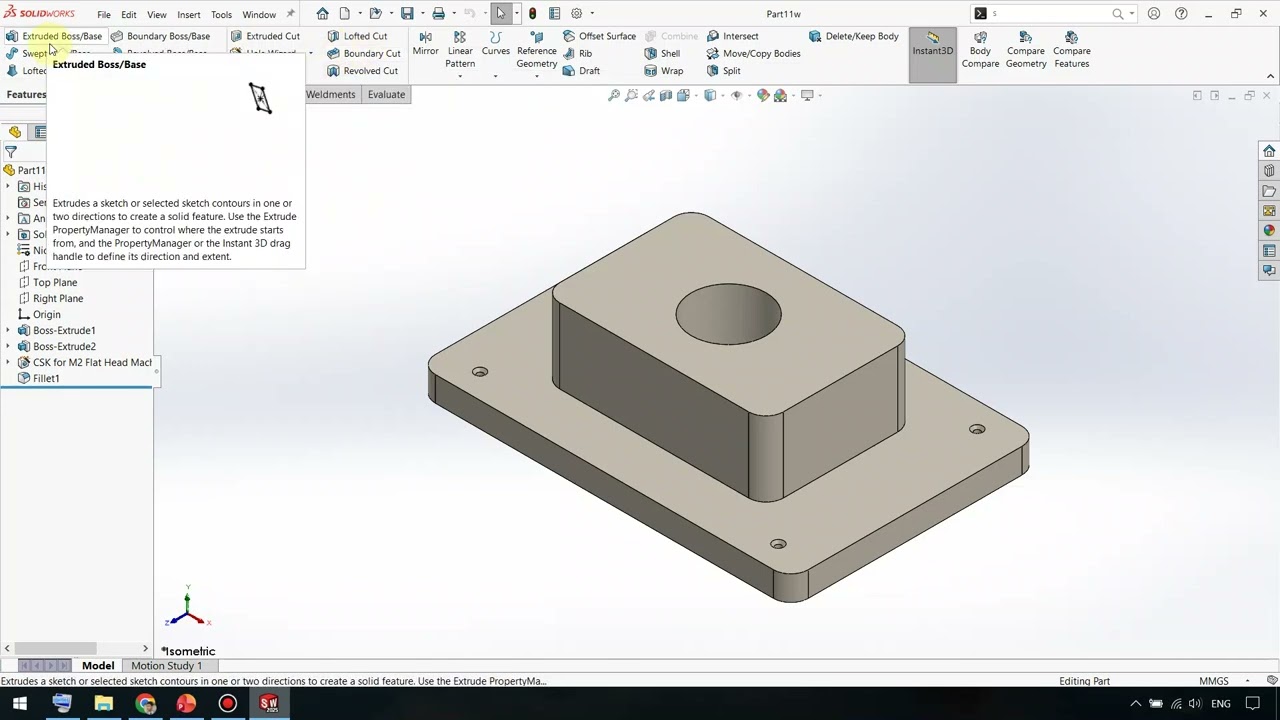This screenshot has height=720, width=1280.
Task: Select the Offset Surface tool
Action: (598, 36)
